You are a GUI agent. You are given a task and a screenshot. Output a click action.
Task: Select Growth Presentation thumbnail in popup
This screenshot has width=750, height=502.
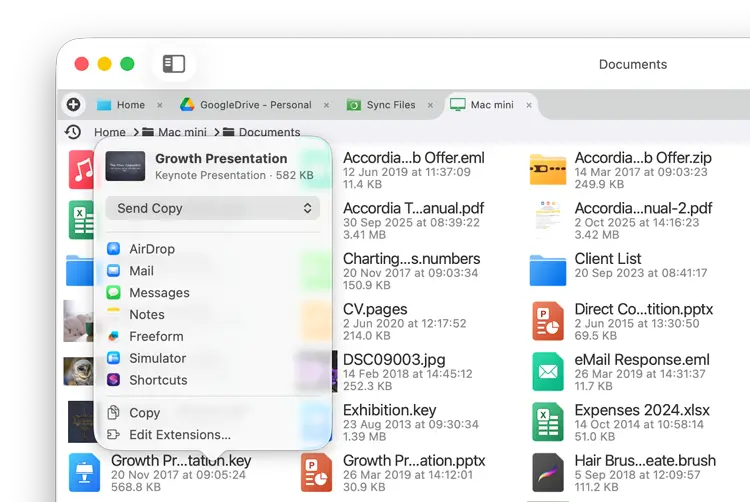(x=125, y=166)
